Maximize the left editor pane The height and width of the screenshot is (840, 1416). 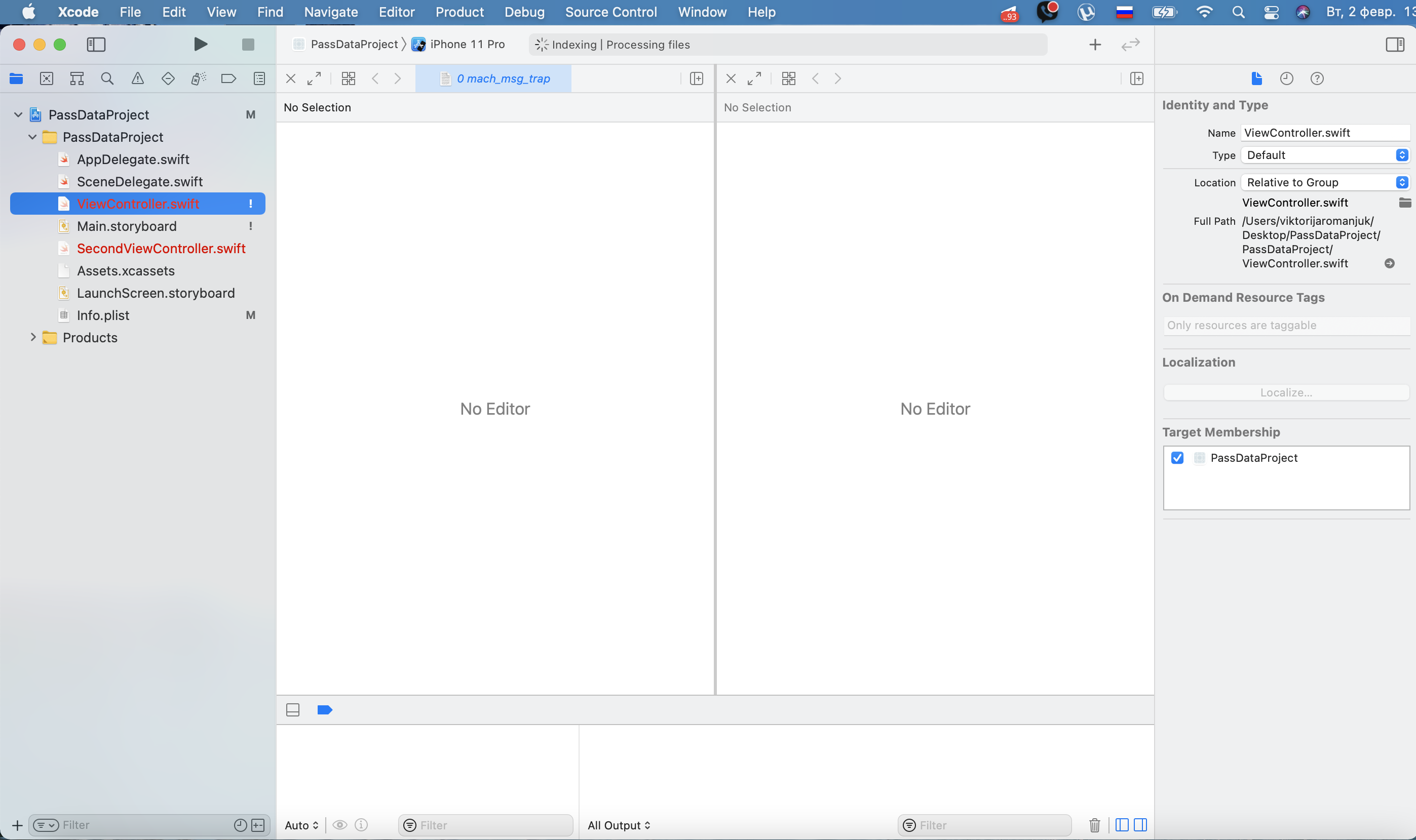(314, 78)
